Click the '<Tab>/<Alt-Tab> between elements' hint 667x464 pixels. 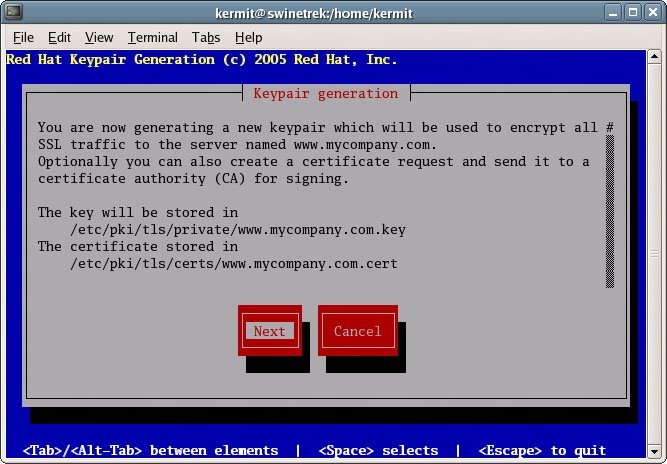point(150,450)
